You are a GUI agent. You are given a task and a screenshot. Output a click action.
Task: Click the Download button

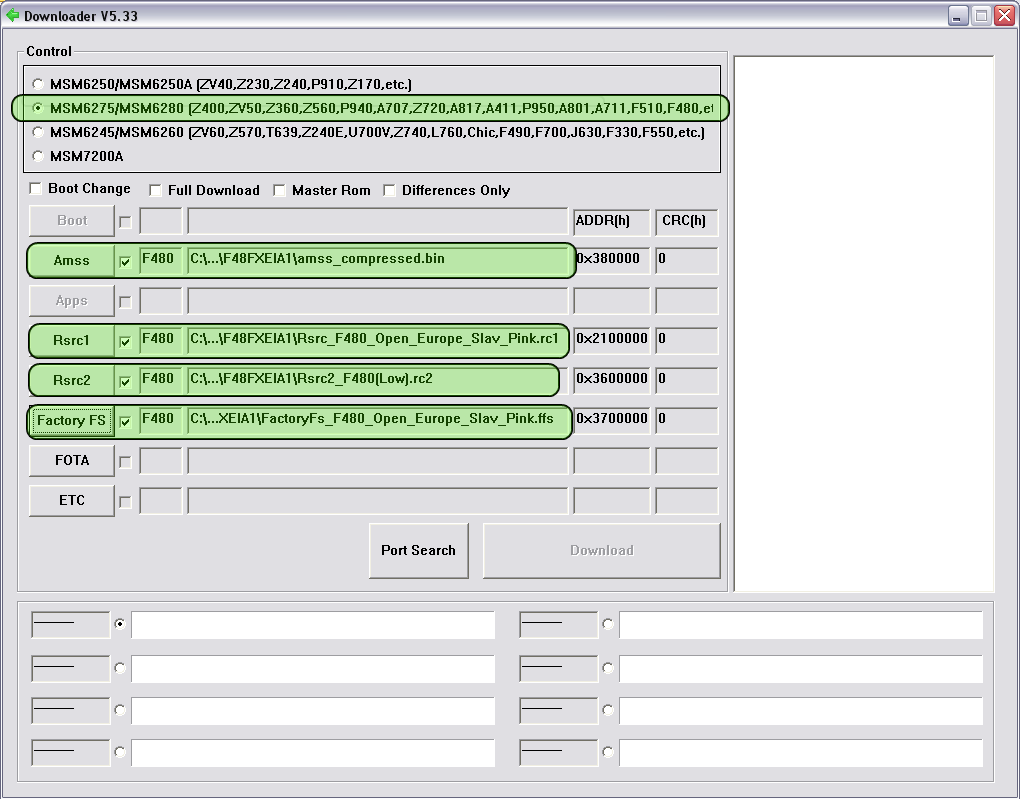pyautogui.click(x=601, y=550)
